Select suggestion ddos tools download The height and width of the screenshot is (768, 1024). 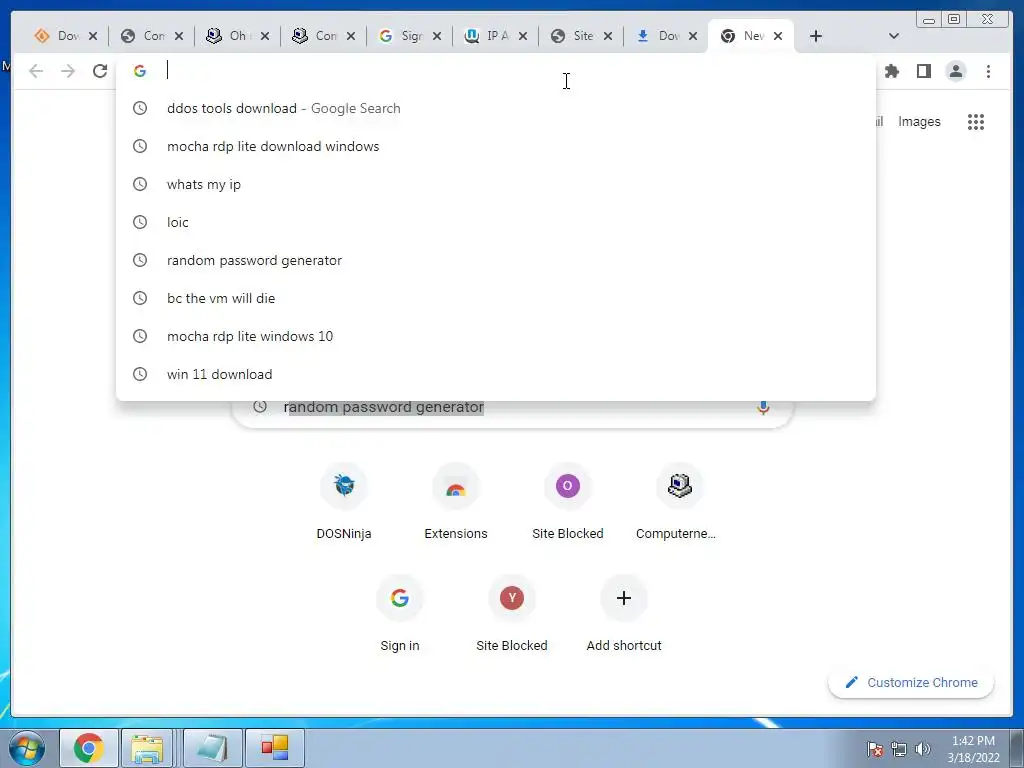(496, 108)
